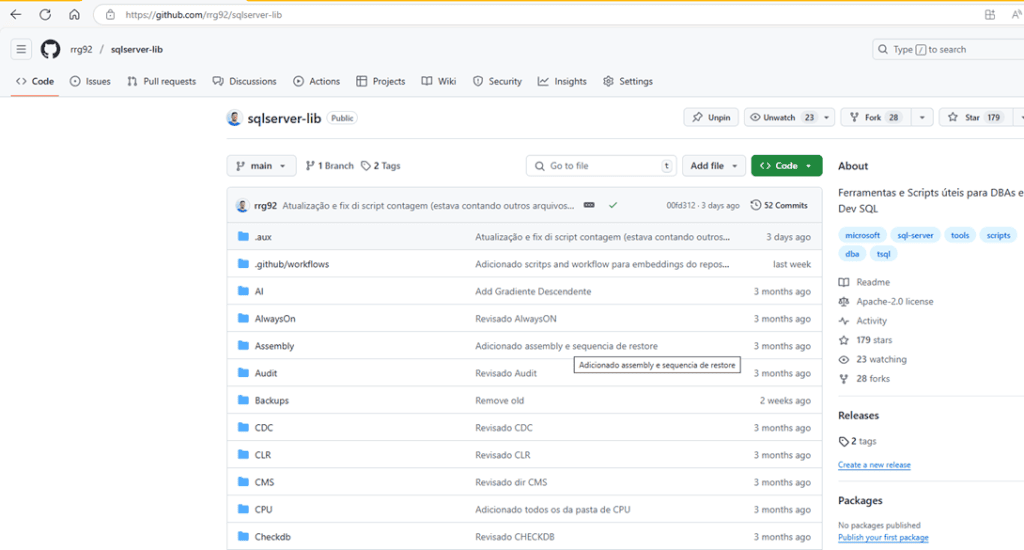Reload the page with refresh icon
Viewport: 1024px width, 550px height.
(45, 15)
